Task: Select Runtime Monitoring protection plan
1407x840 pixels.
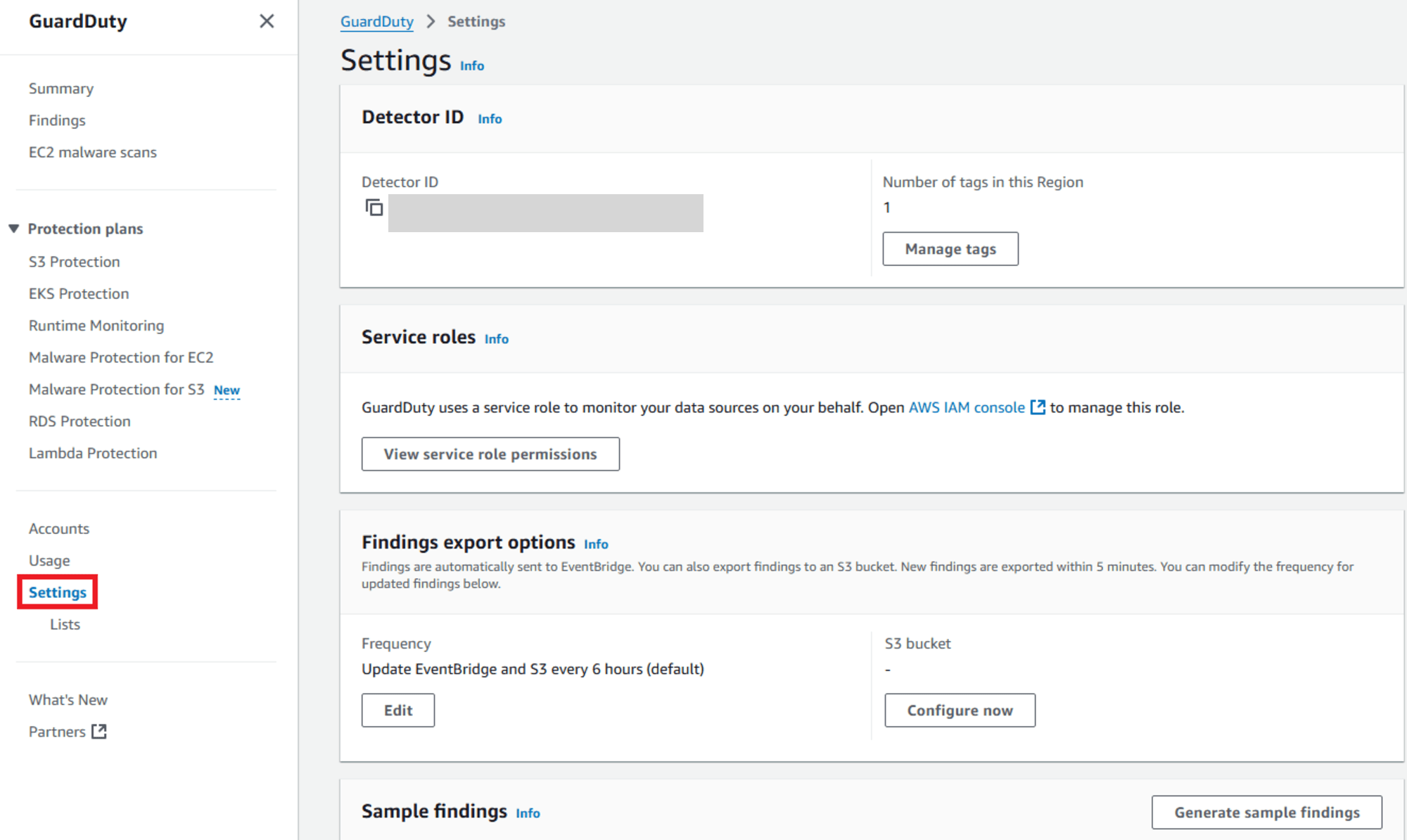Action: click(x=96, y=325)
